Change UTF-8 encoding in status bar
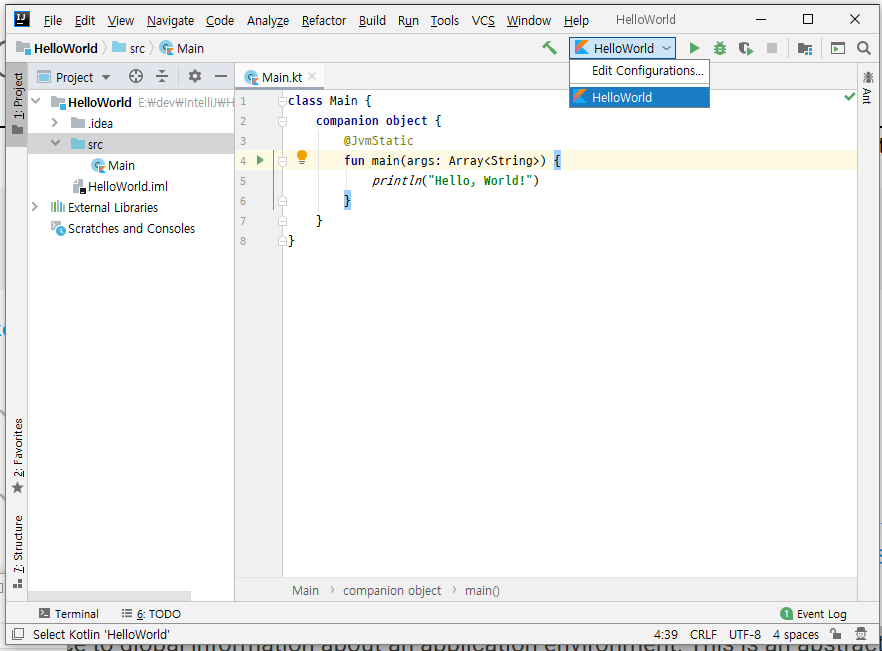The image size is (882, 651). 745,635
